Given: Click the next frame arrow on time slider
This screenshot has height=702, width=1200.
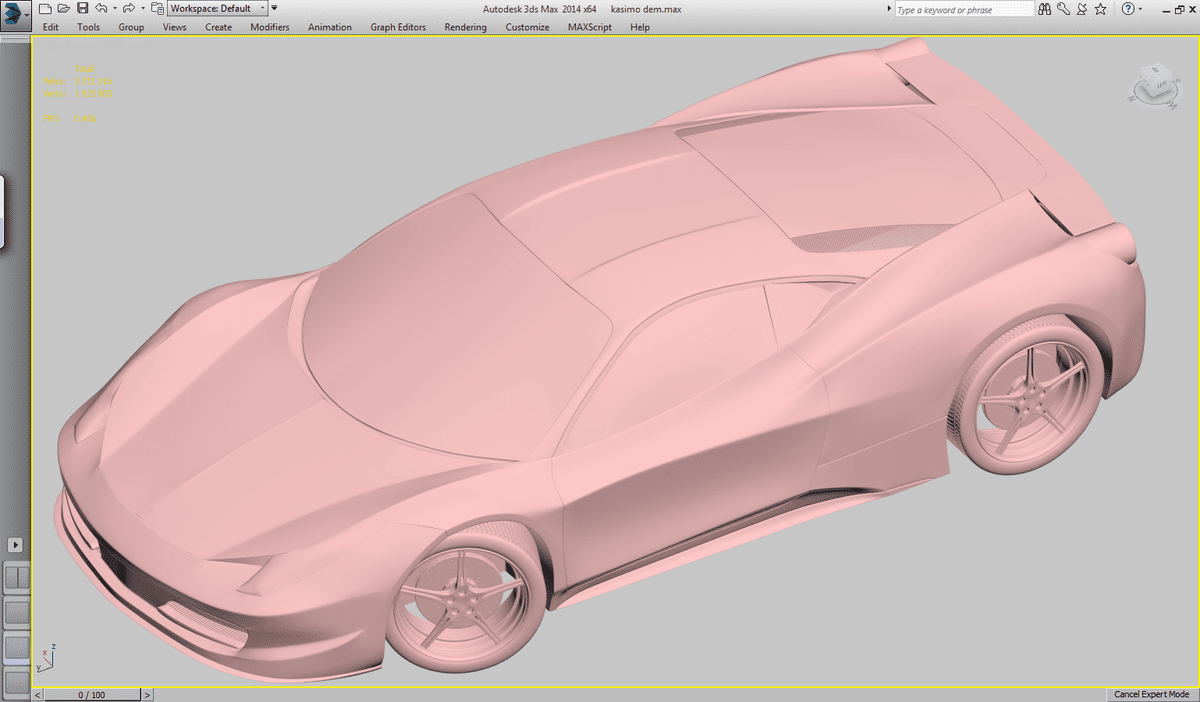Looking at the screenshot, I should click(x=148, y=694).
